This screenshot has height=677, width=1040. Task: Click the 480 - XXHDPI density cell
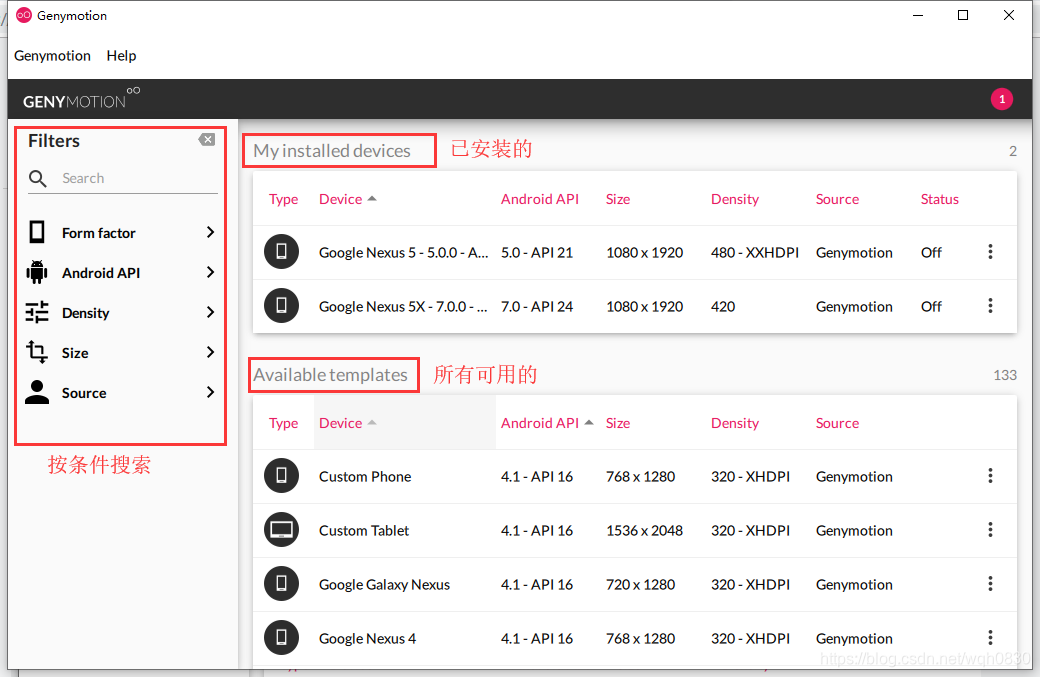click(x=755, y=253)
